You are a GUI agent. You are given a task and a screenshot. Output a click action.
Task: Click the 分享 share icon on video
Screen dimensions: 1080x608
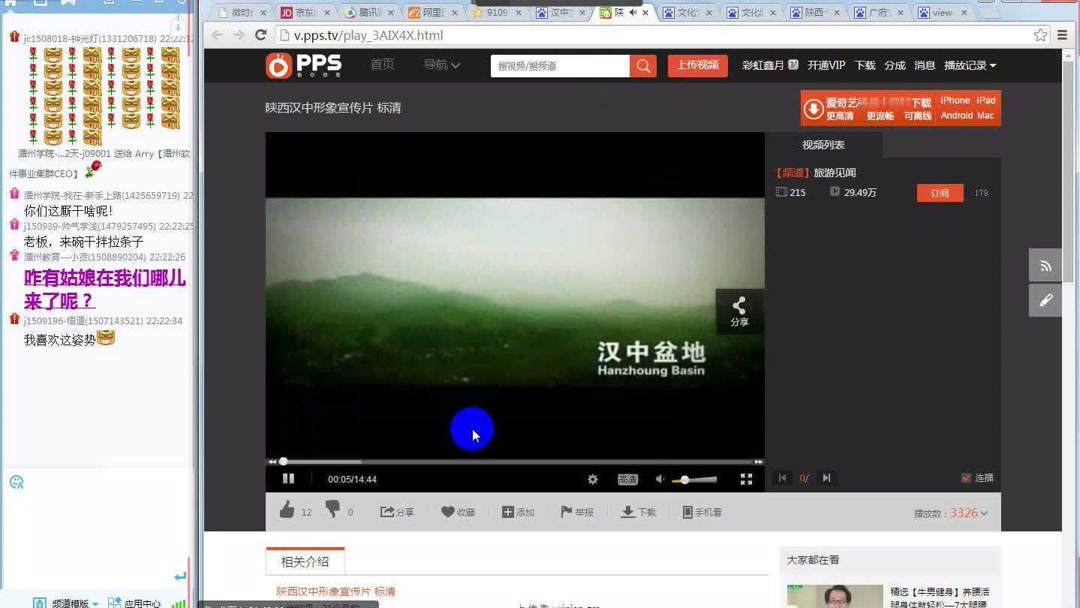[x=737, y=304]
